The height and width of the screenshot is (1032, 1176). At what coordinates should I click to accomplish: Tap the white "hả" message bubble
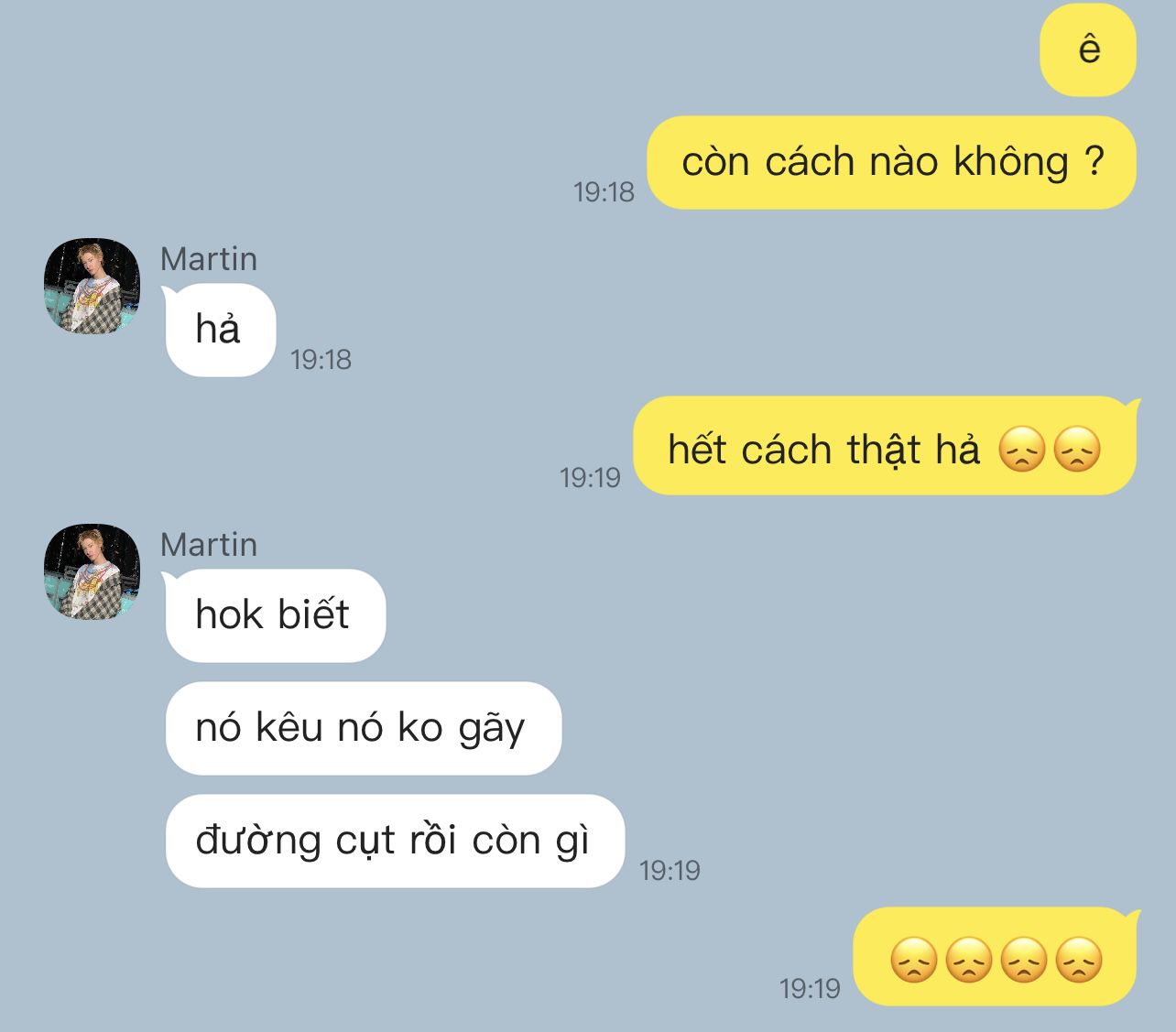click(219, 330)
